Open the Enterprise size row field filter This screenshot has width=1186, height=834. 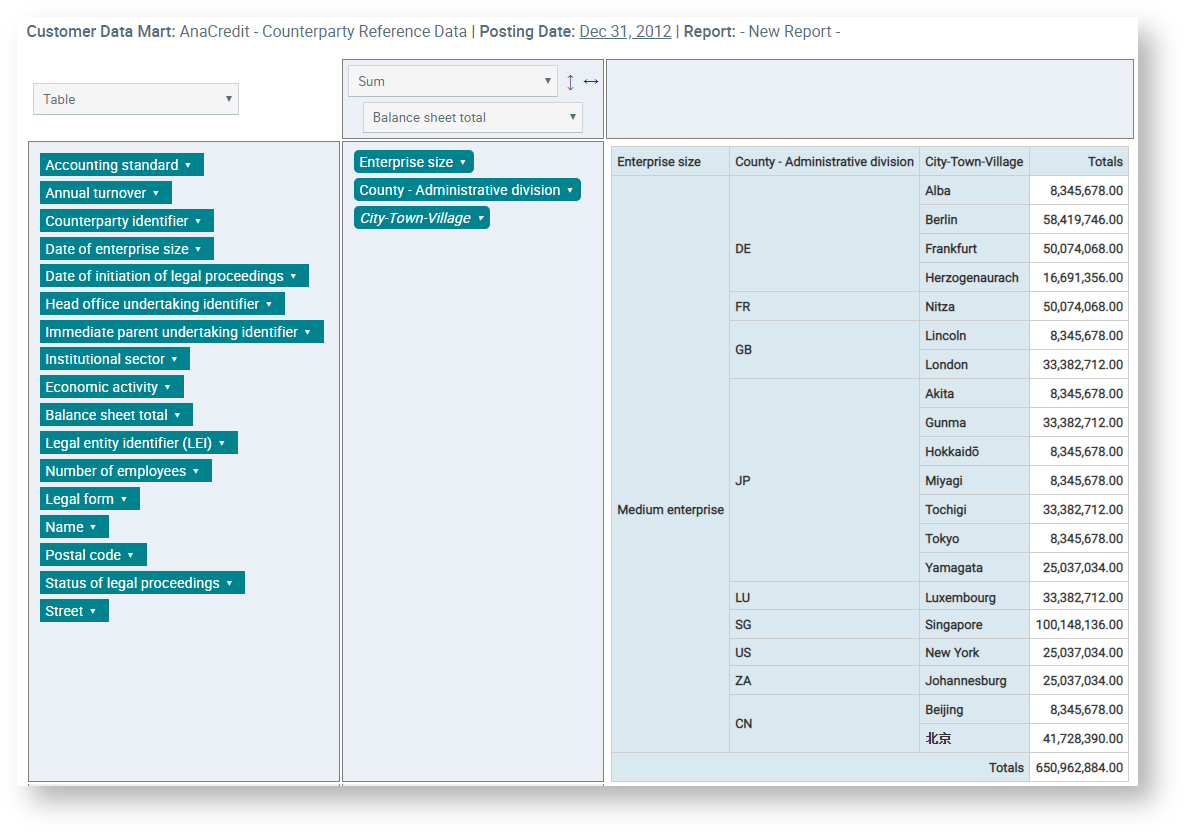[462, 162]
